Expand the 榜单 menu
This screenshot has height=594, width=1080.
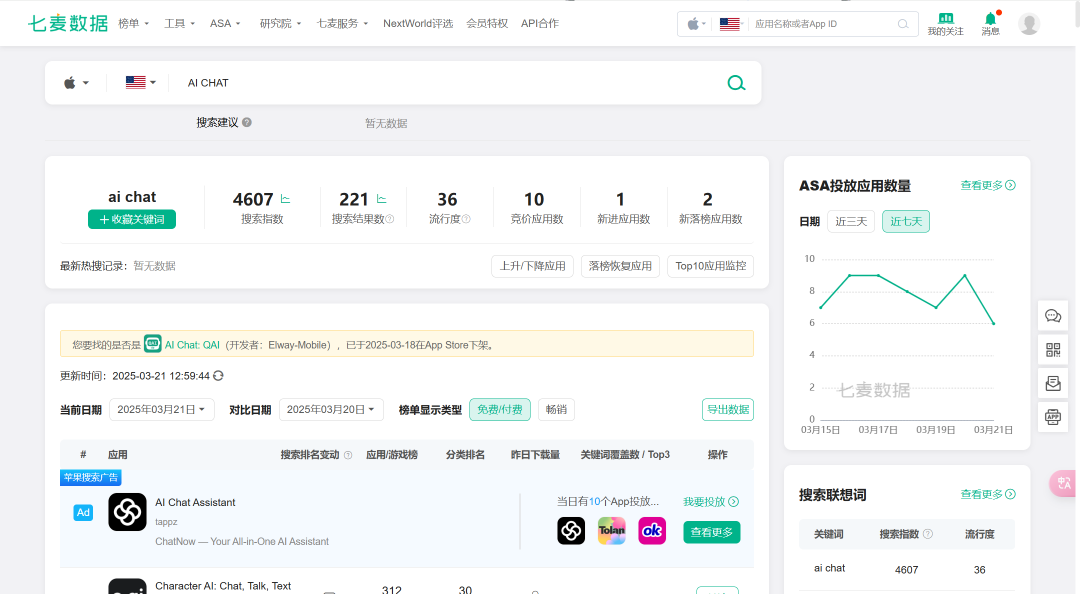click(134, 23)
